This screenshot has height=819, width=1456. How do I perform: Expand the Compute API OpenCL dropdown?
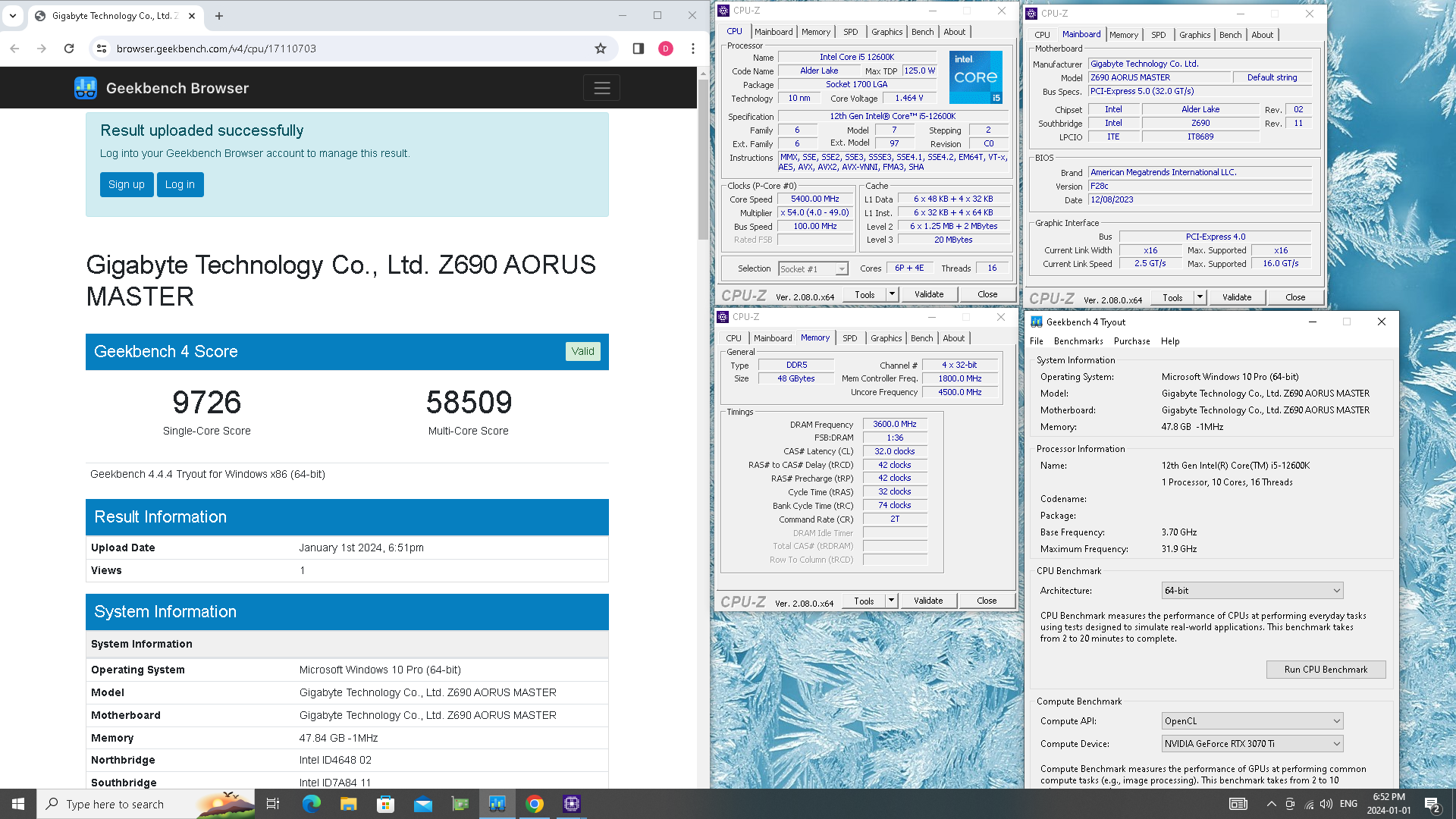(x=1253, y=721)
